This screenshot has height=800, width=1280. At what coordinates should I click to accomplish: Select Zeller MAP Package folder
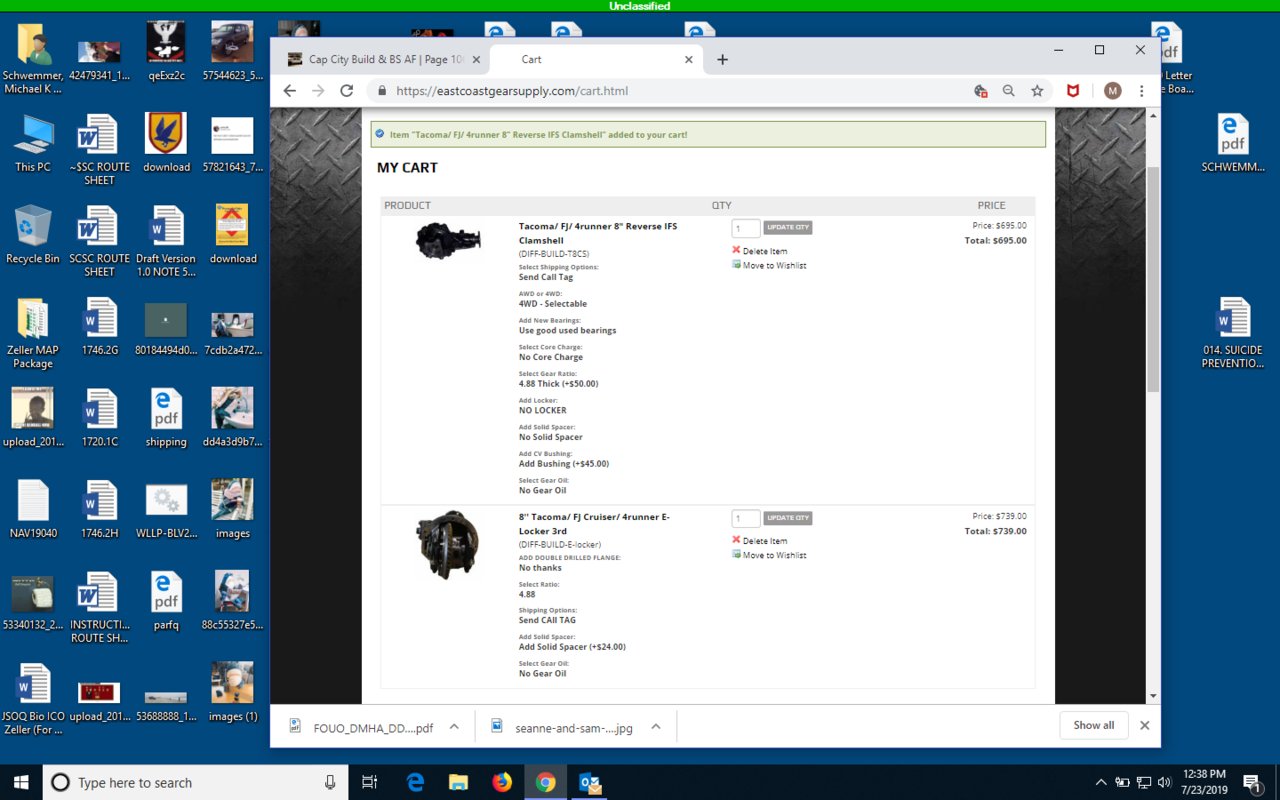pos(33,334)
